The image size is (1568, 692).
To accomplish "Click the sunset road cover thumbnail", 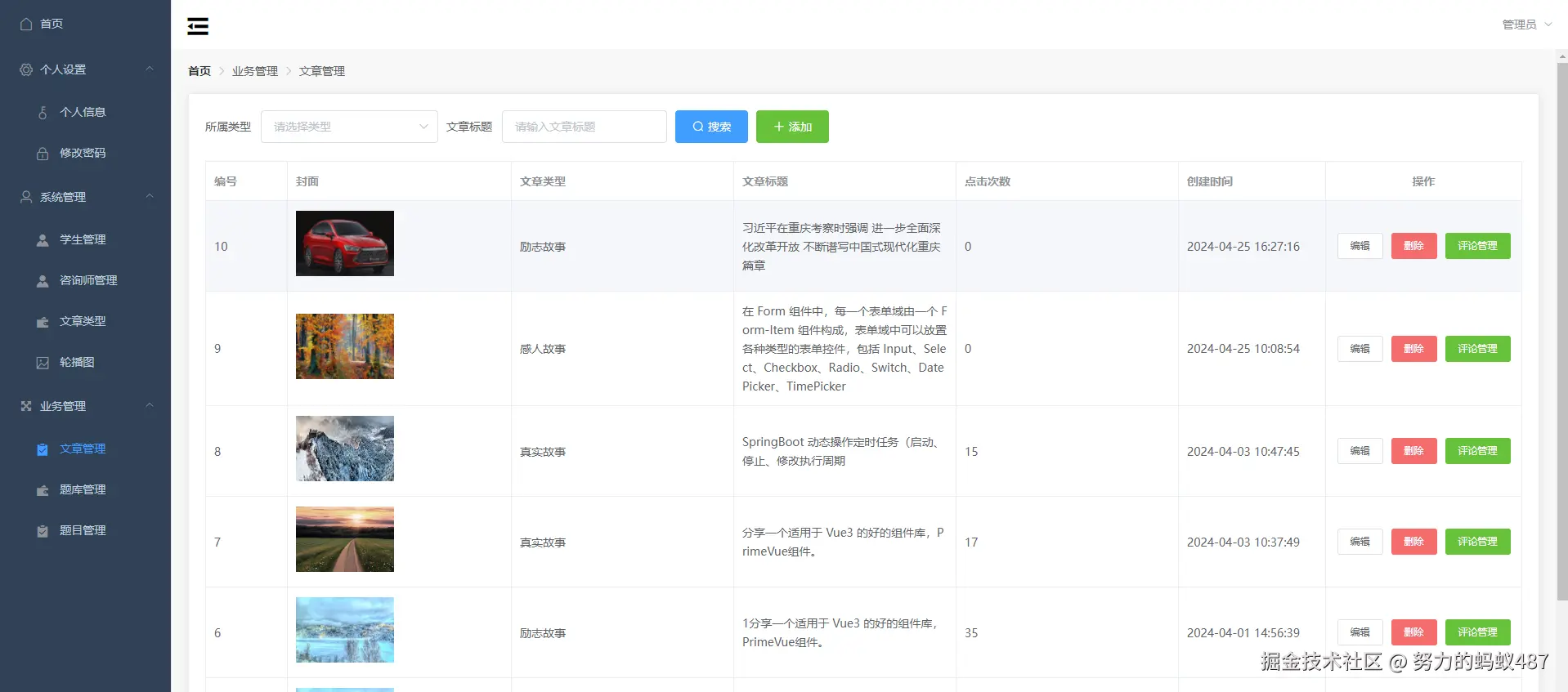I will point(345,539).
